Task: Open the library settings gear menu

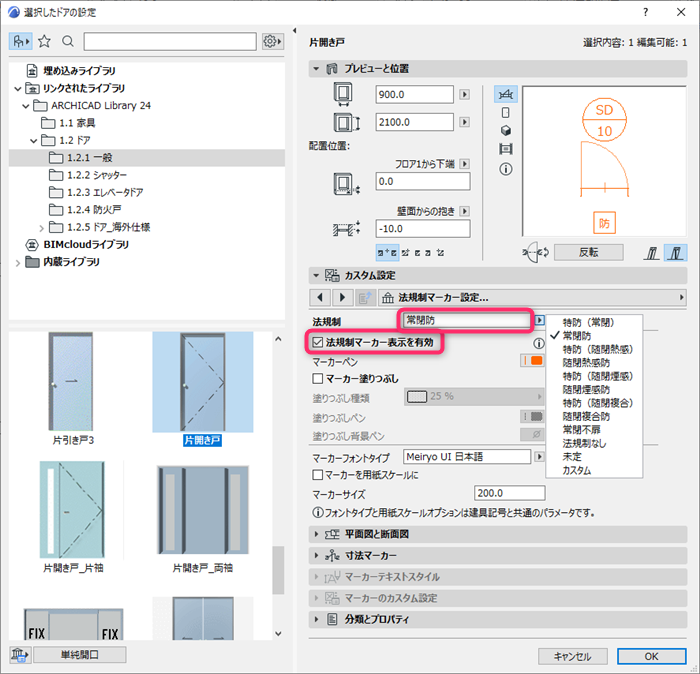Action: [272, 42]
